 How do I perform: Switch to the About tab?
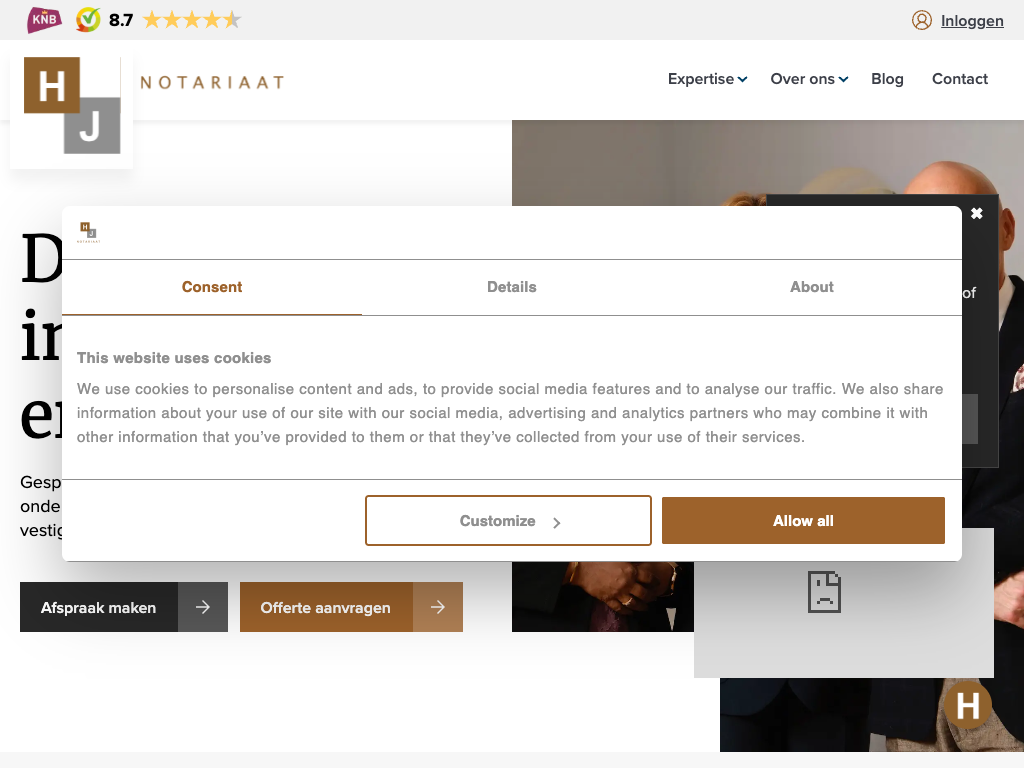[x=811, y=287]
